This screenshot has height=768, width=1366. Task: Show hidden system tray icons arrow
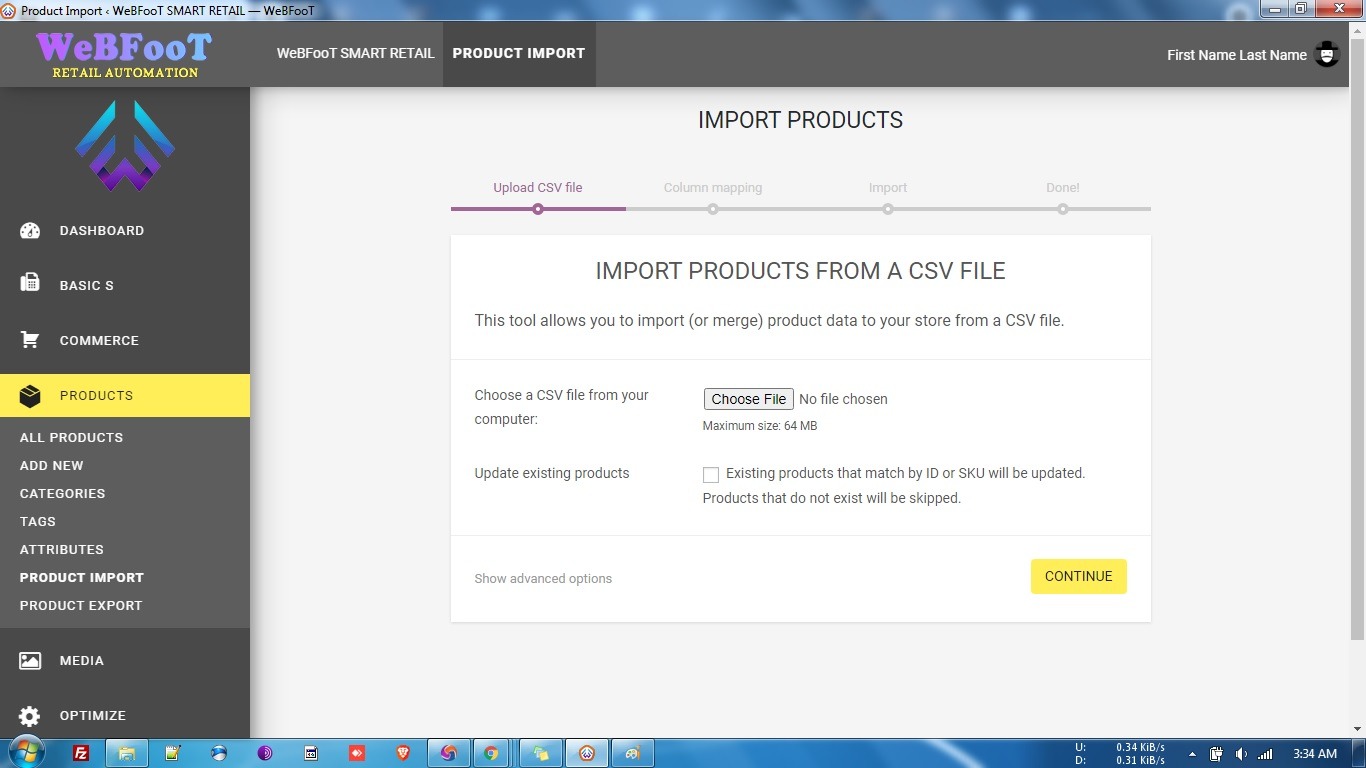coord(1191,754)
